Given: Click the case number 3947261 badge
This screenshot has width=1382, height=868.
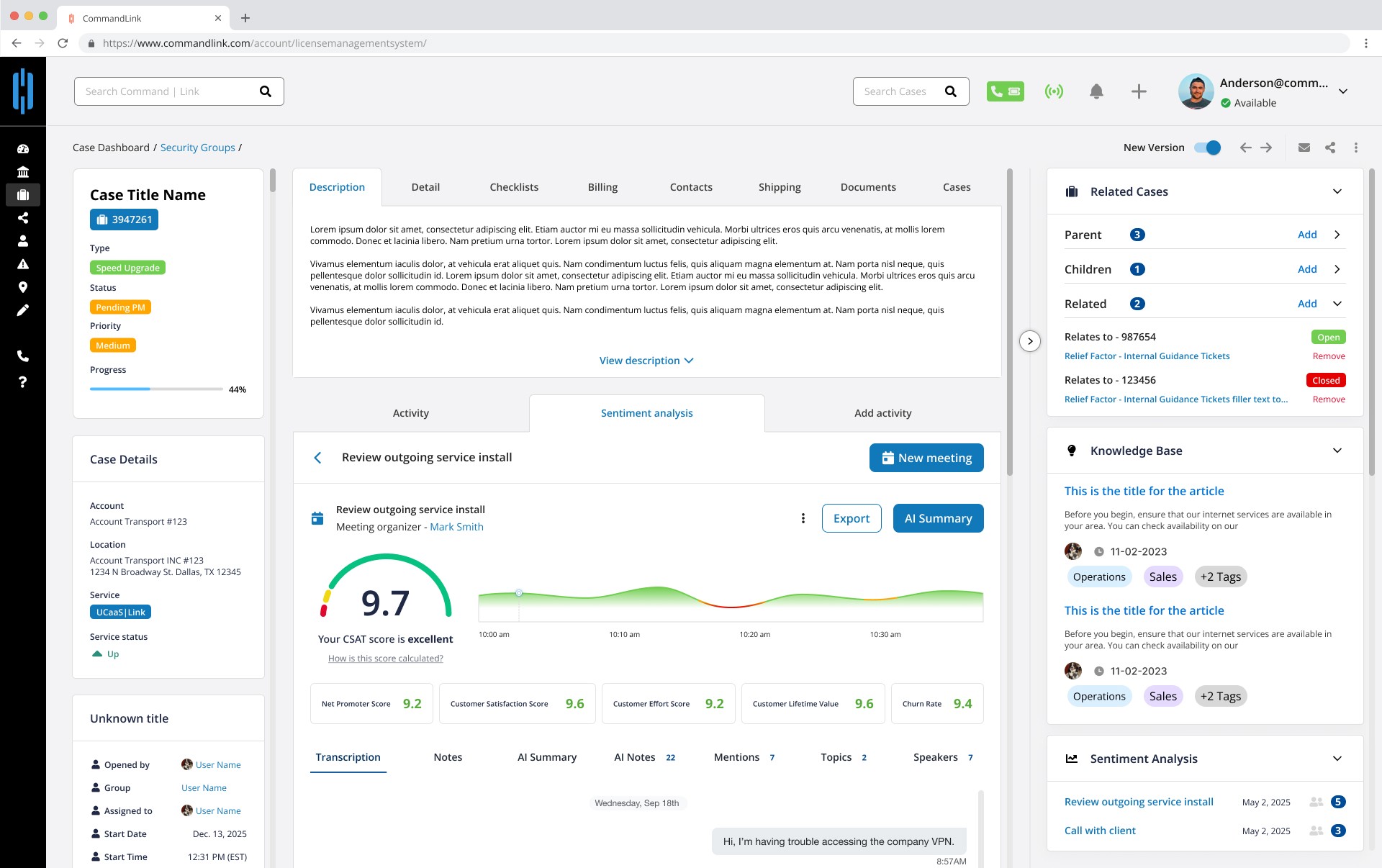Looking at the screenshot, I should click(x=124, y=220).
